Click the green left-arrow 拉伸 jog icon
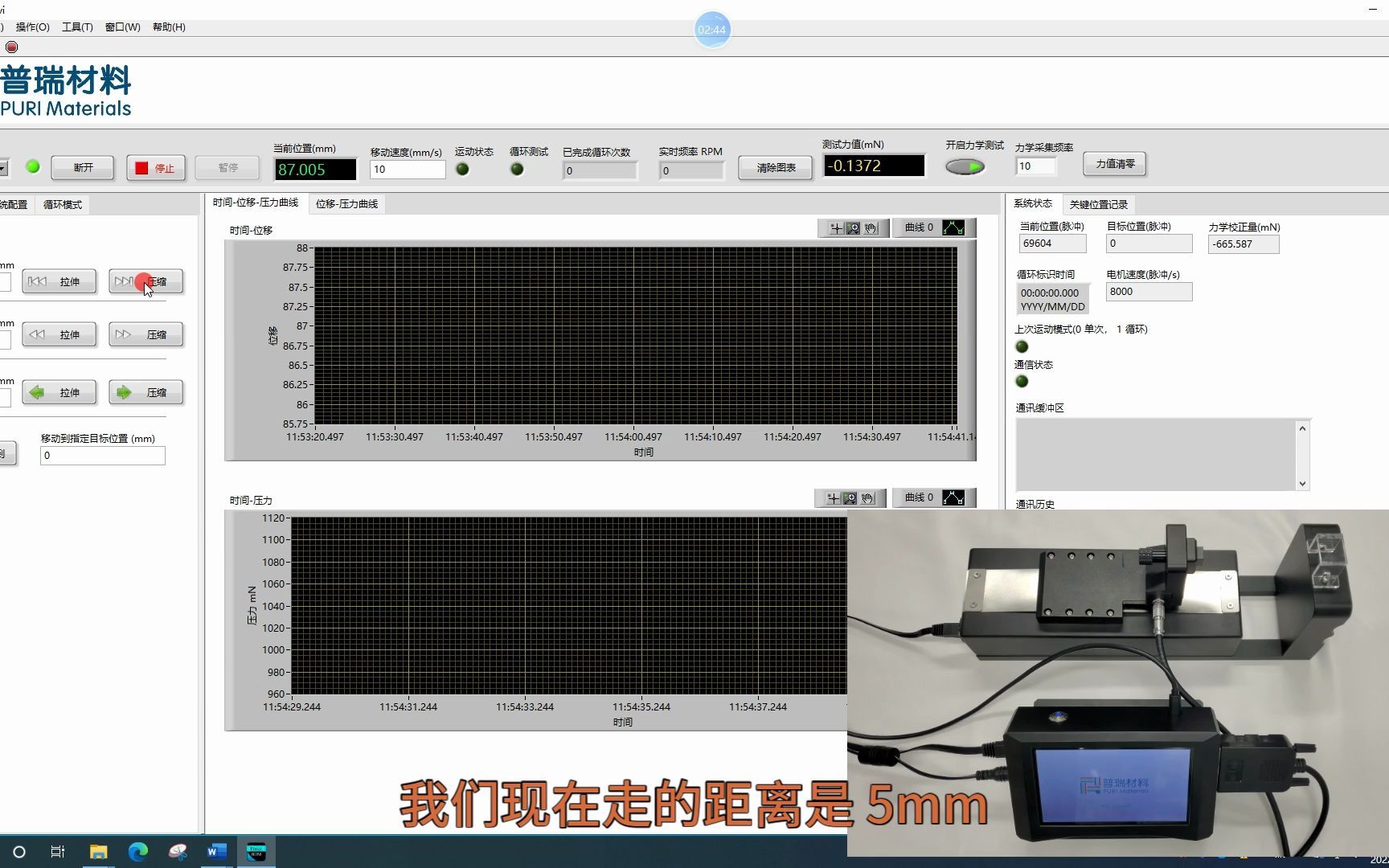The width and height of the screenshot is (1389, 868). pos(37,392)
